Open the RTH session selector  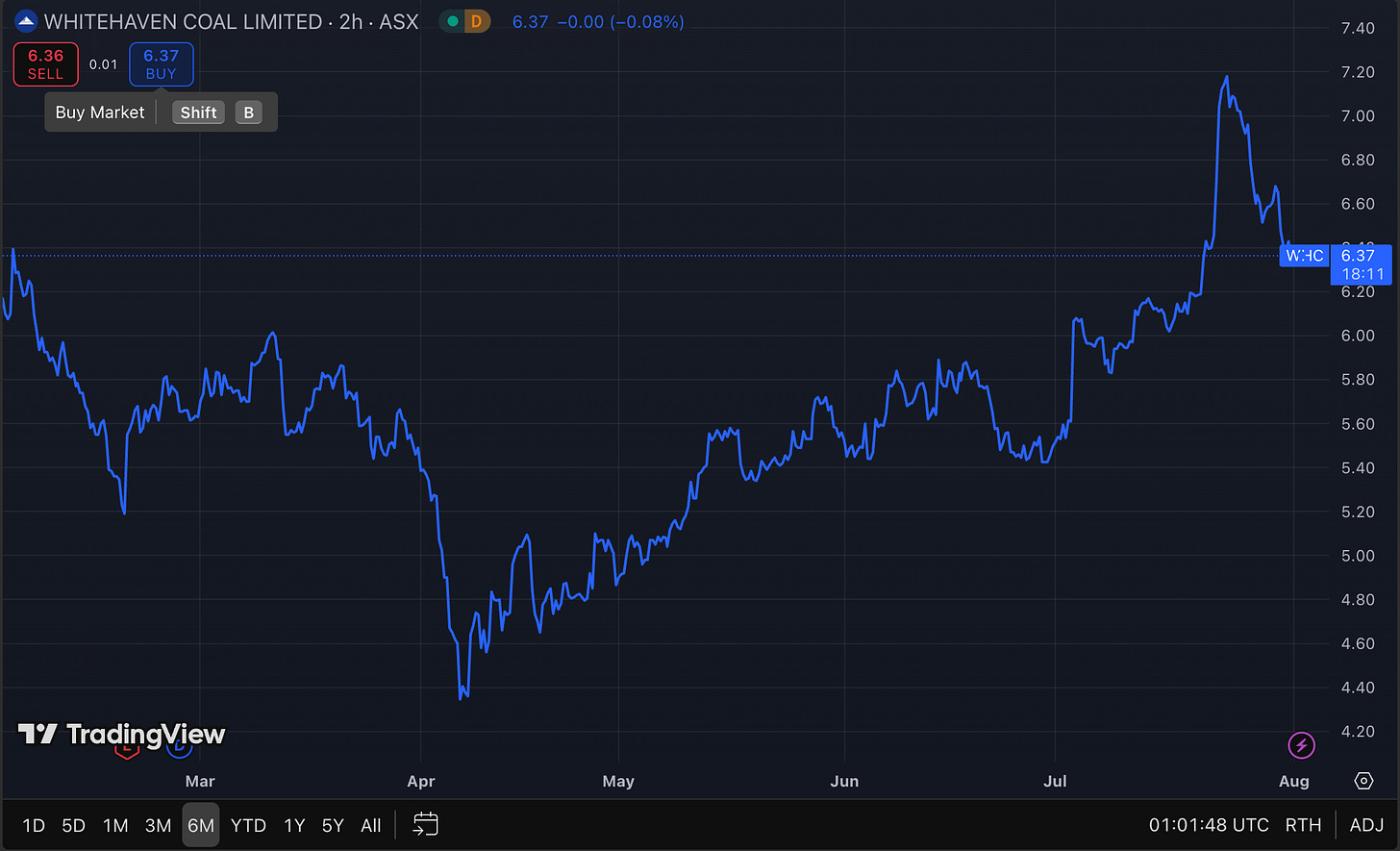coord(1303,825)
